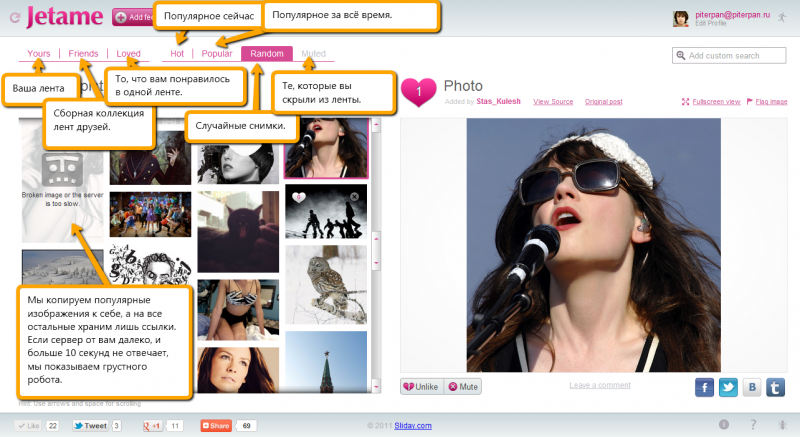
Task: Switch to the Muted tab
Action: tap(313, 54)
